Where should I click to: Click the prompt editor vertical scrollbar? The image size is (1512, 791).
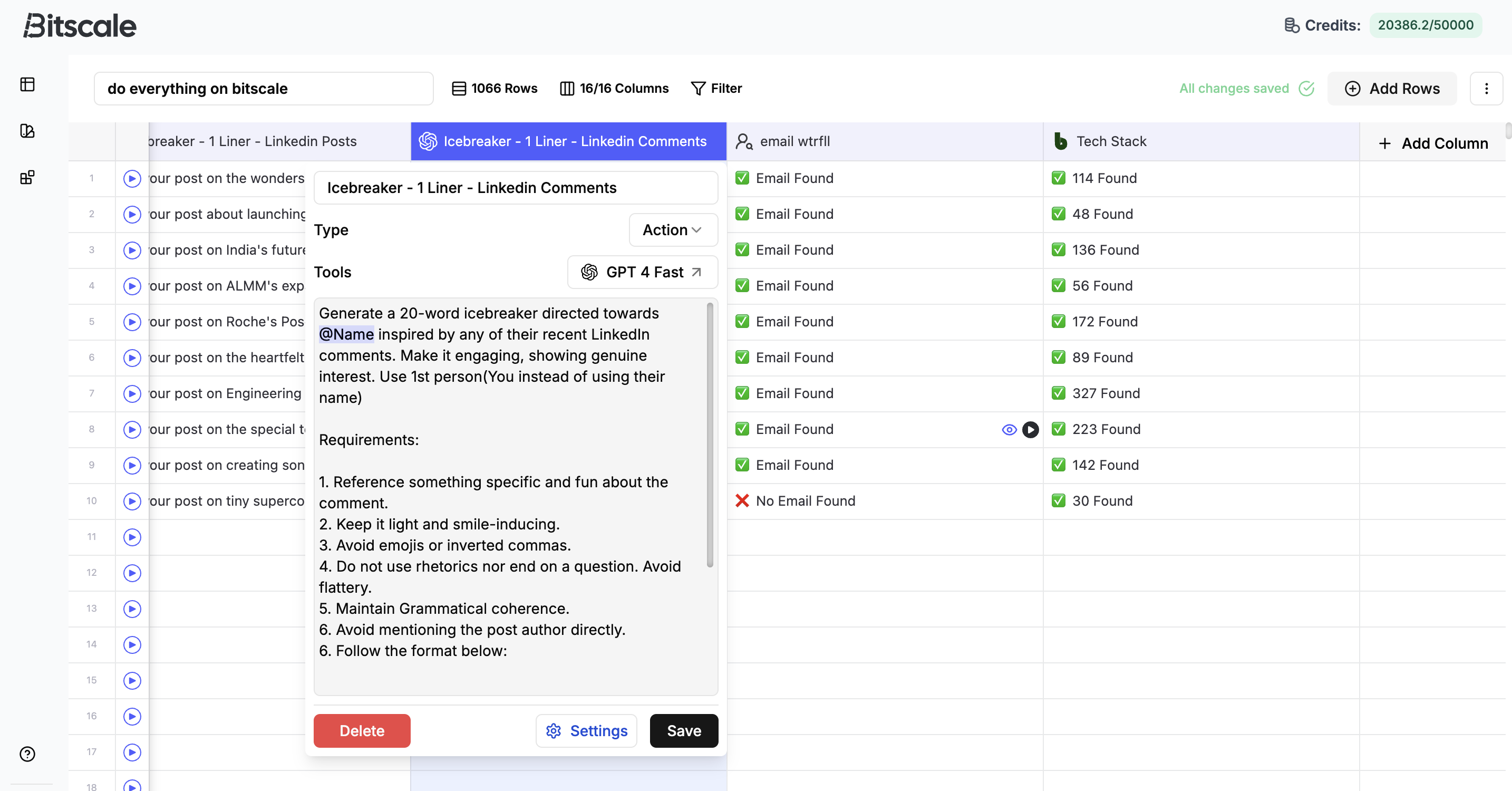710,435
